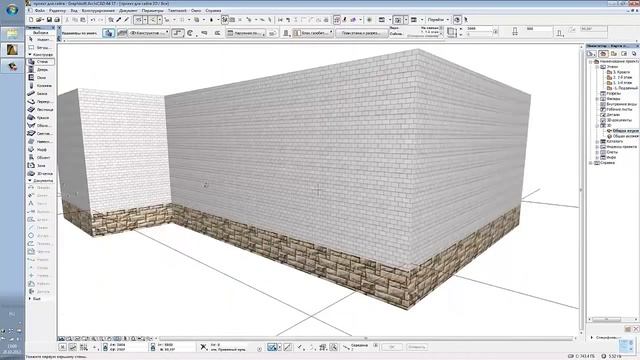Open the Teamwork menu
Screen dimensions: 640x360
tap(177, 11)
